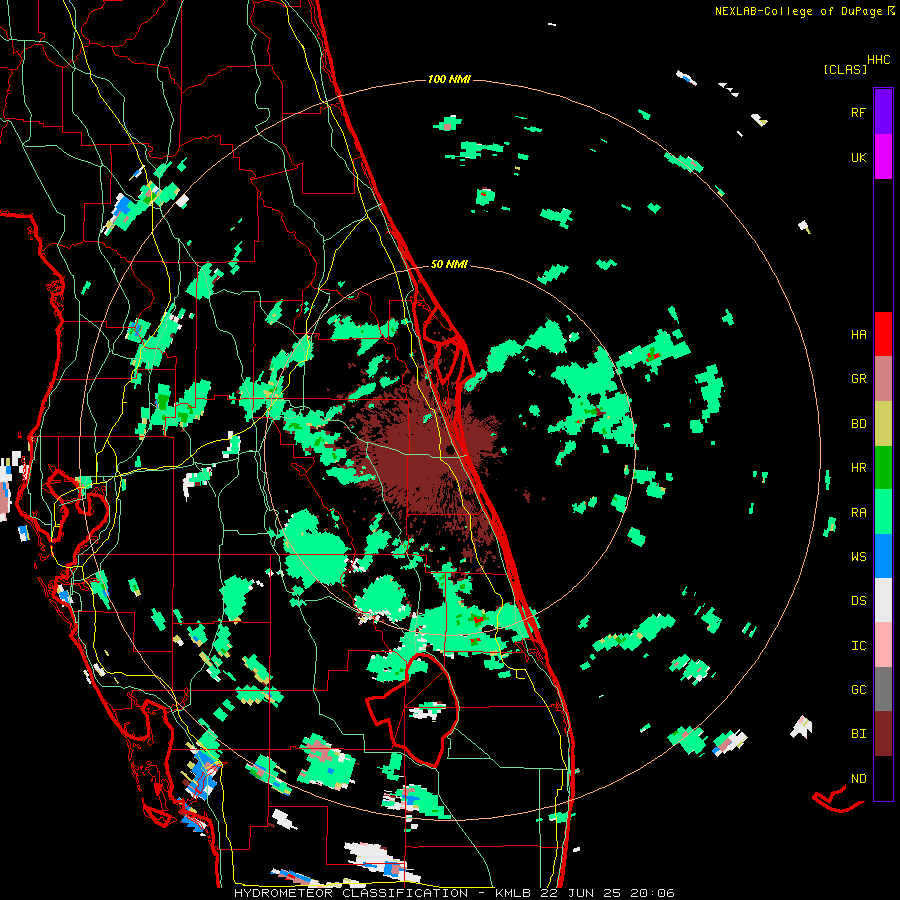Click the RF legend label
The width and height of the screenshot is (900, 900).
coord(858,112)
